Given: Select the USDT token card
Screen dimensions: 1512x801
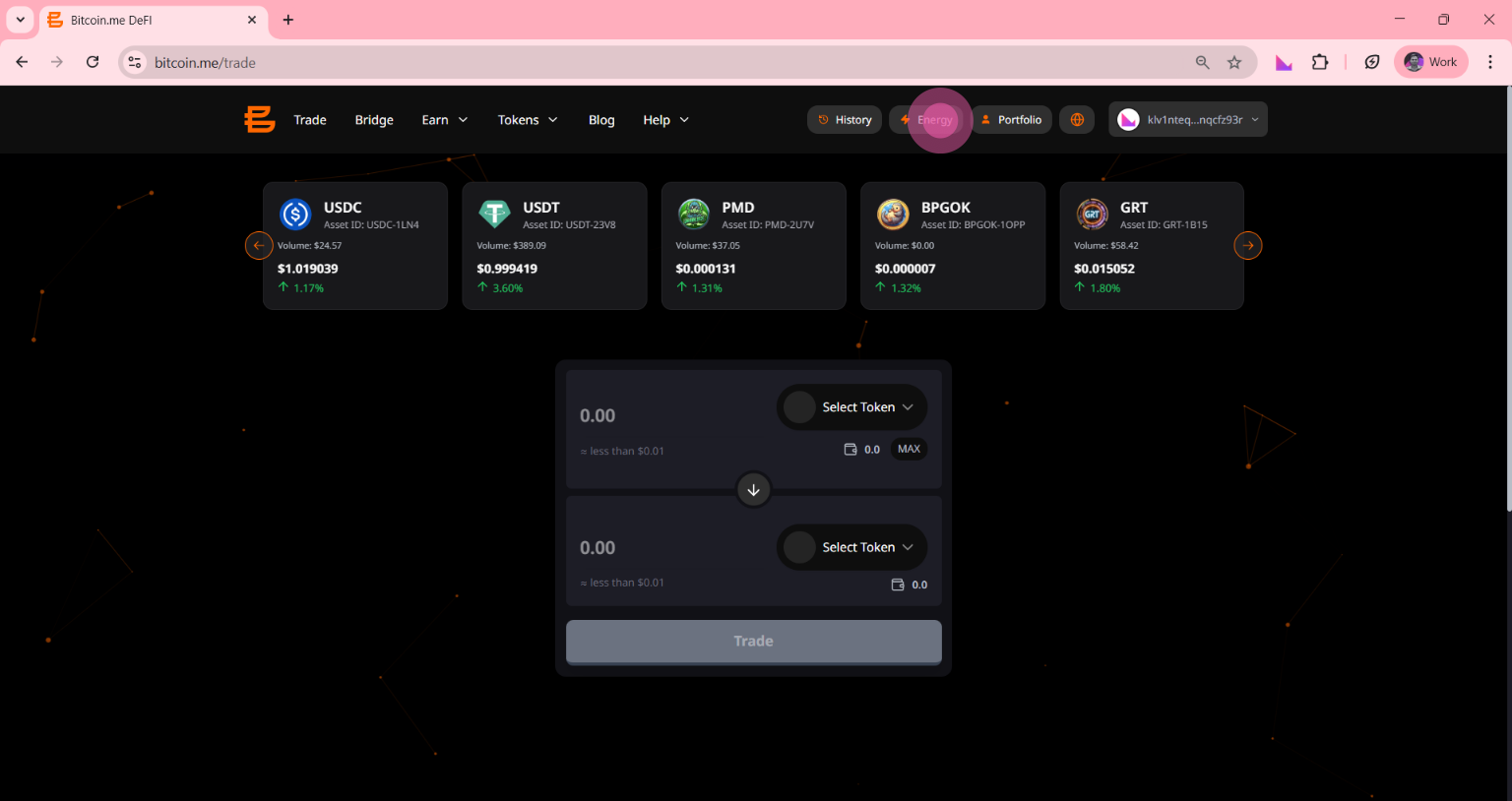Looking at the screenshot, I should click(x=554, y=246).
